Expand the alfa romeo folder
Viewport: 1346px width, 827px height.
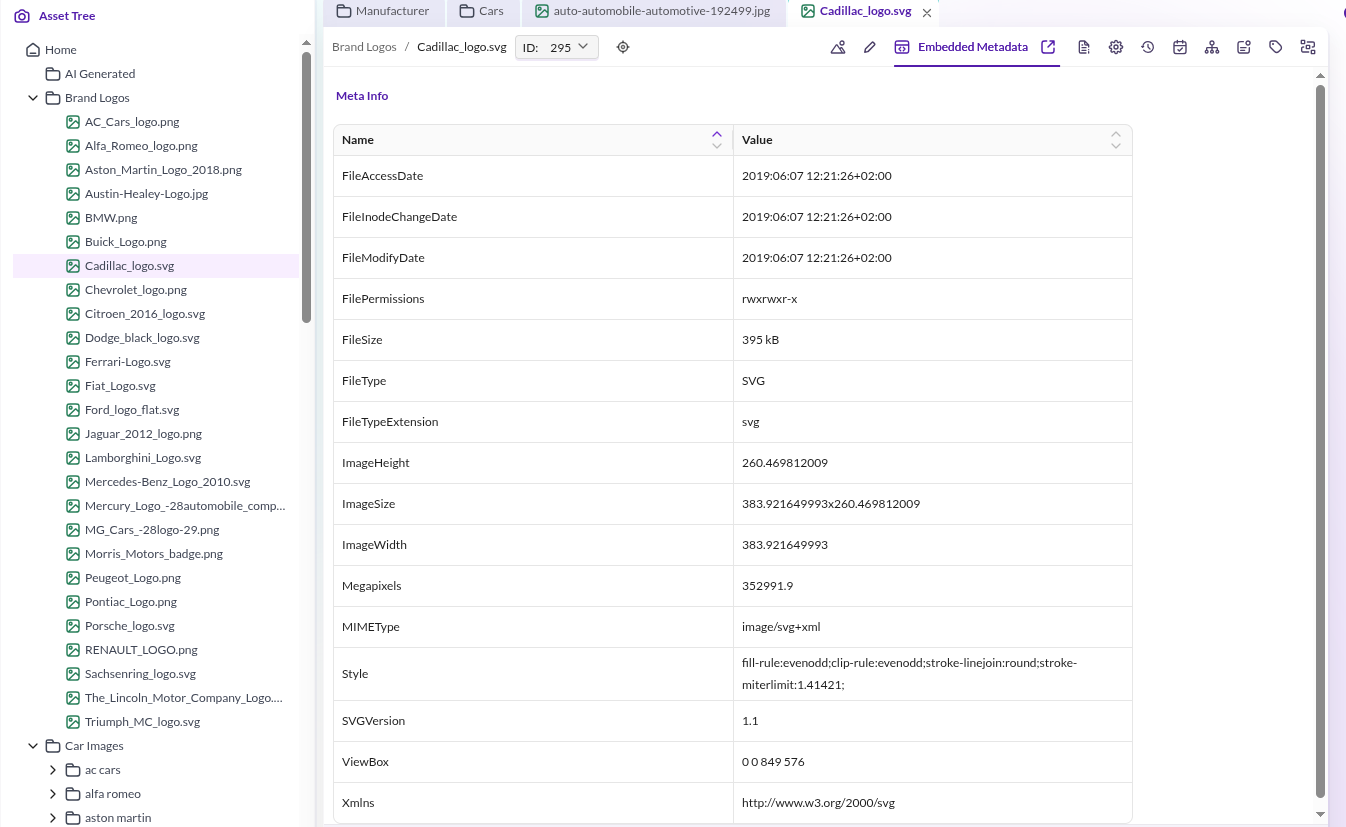point(53,794)
